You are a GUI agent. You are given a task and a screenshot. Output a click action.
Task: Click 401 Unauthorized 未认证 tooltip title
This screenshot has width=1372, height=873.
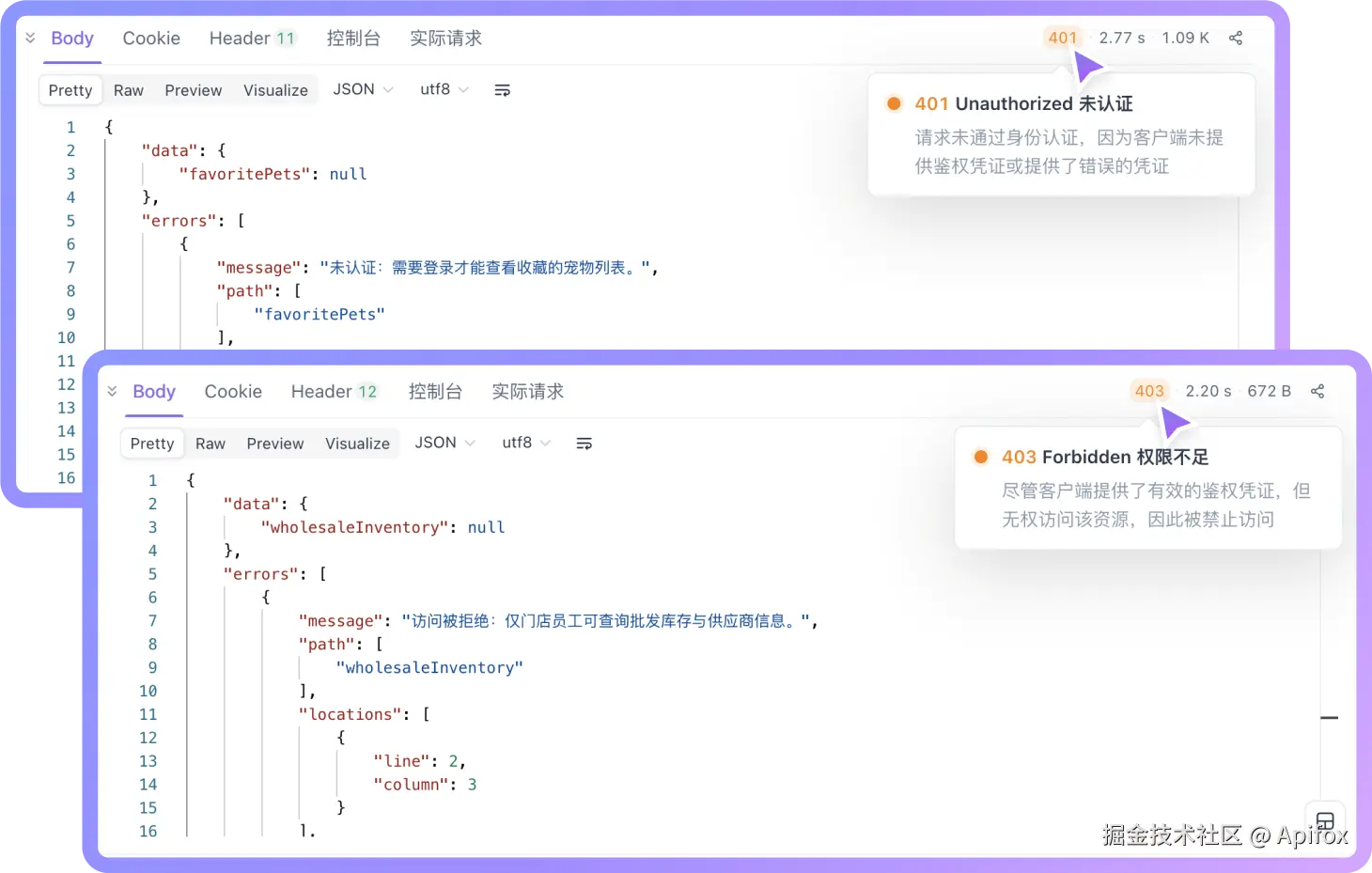[x=1023, y=104]
